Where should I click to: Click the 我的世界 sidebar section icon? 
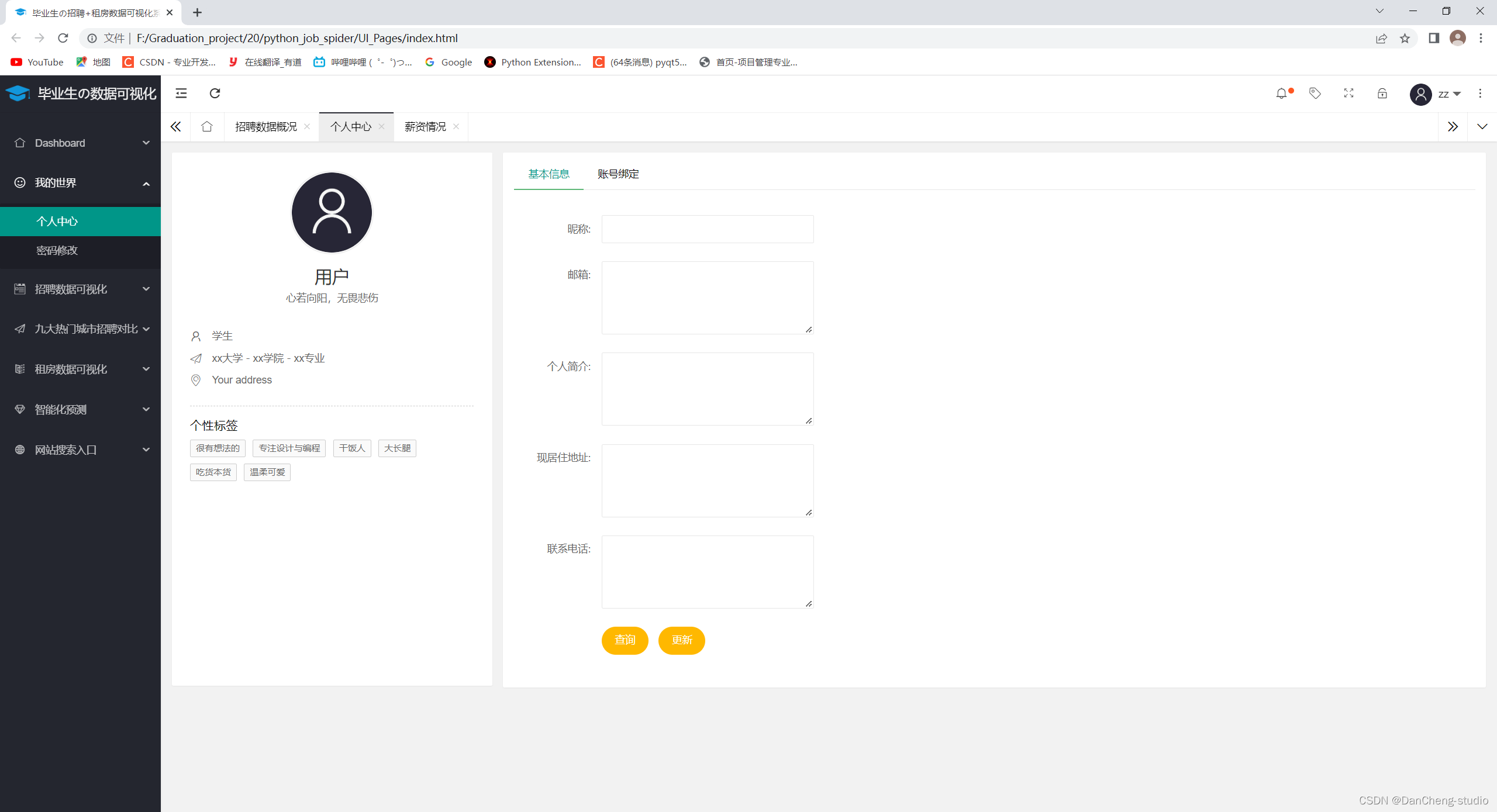20,183
